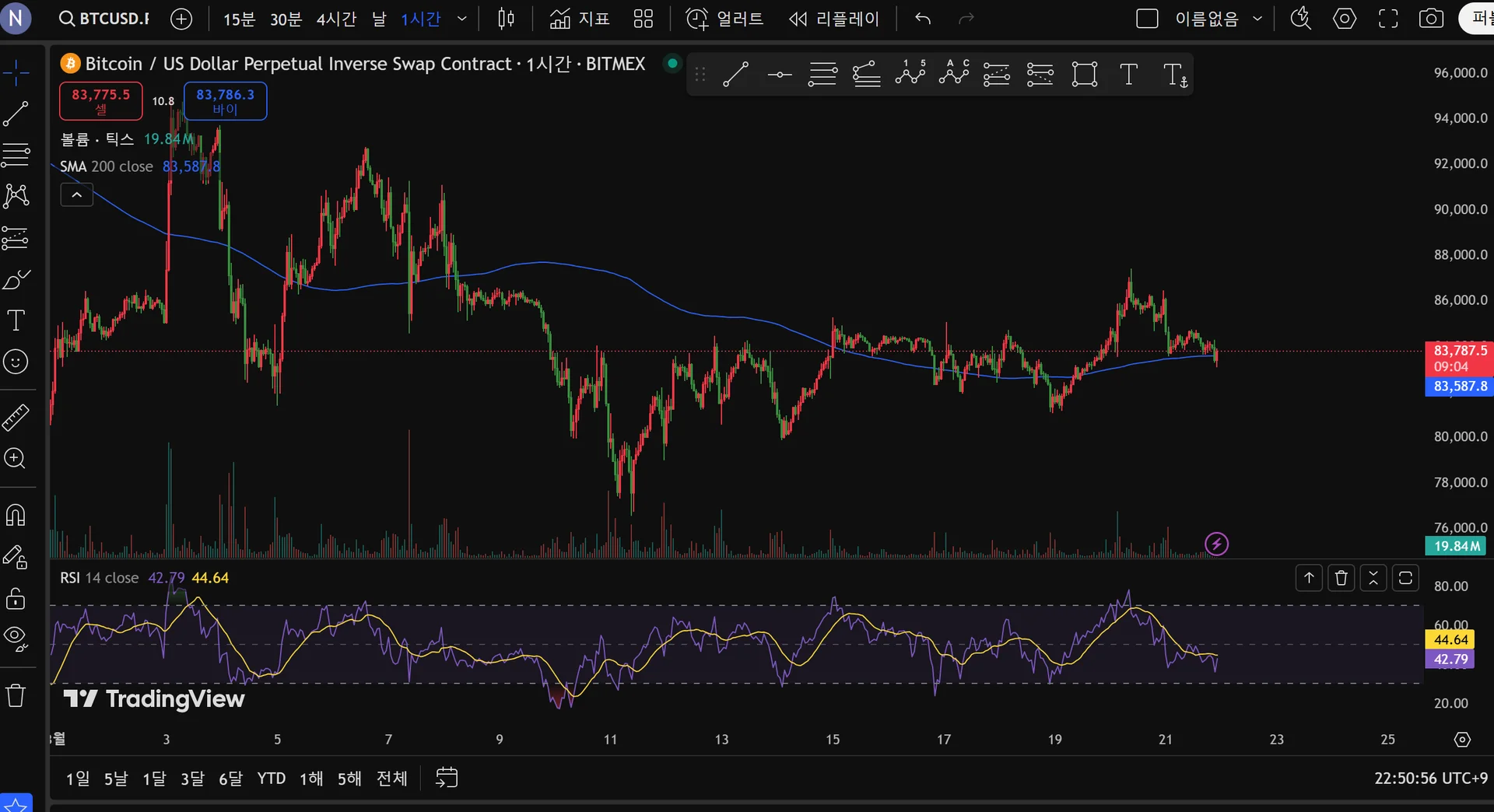The image size is (1494, 812).
Task: Pick the trend line in the floating drawing toolbar
Action: pos(735,75)
